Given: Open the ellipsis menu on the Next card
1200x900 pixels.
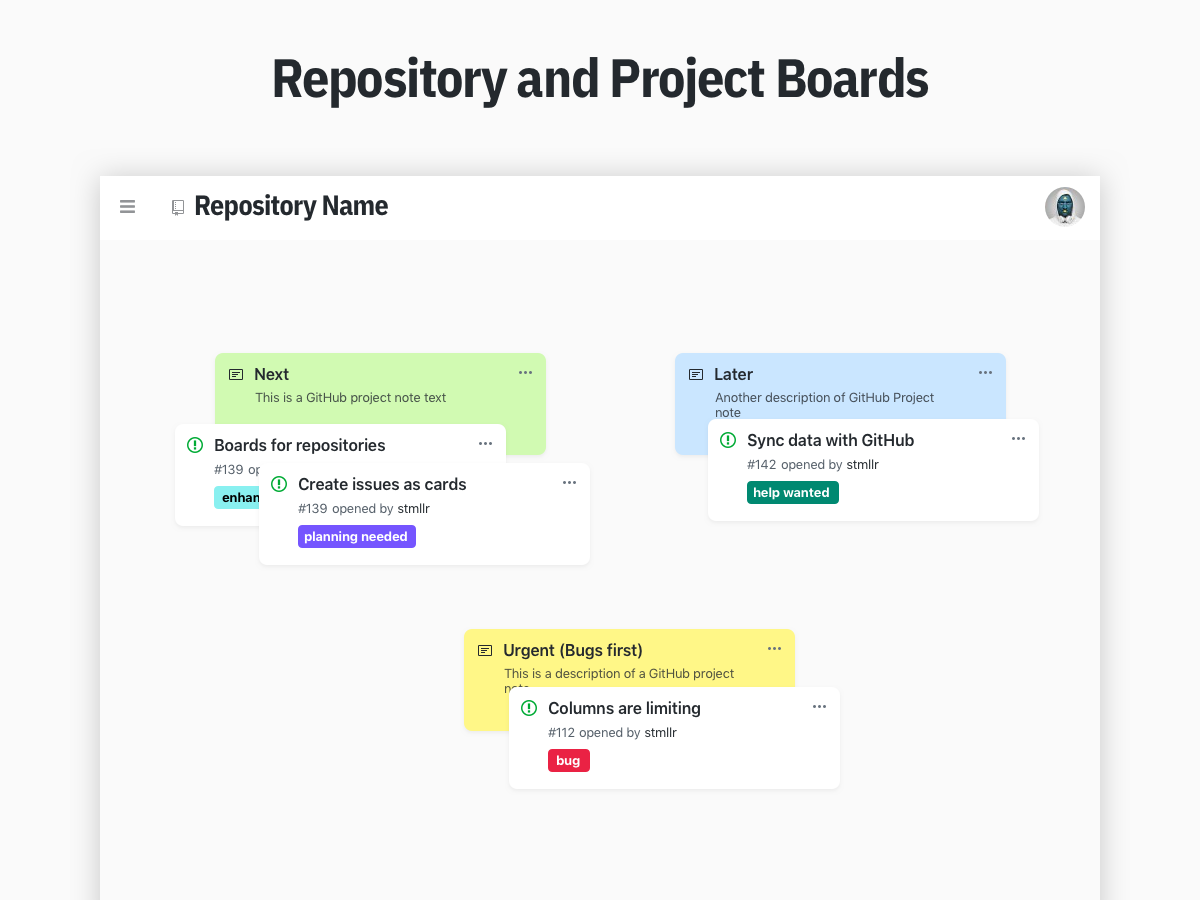Looking at the screenshot, I should pyautogui.click(x=525, y=372).
